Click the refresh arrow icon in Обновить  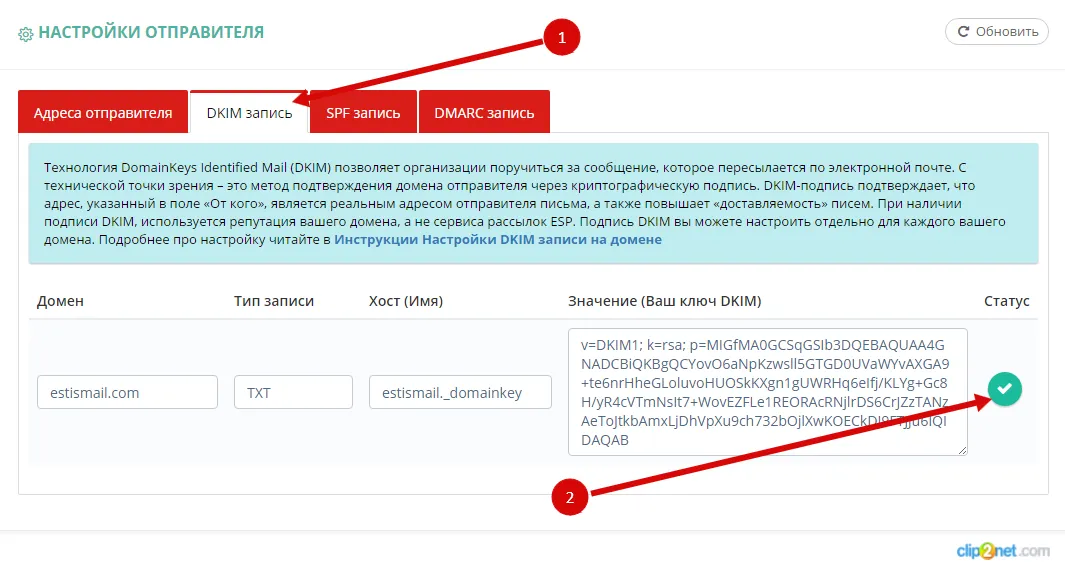tap(963, 32)
